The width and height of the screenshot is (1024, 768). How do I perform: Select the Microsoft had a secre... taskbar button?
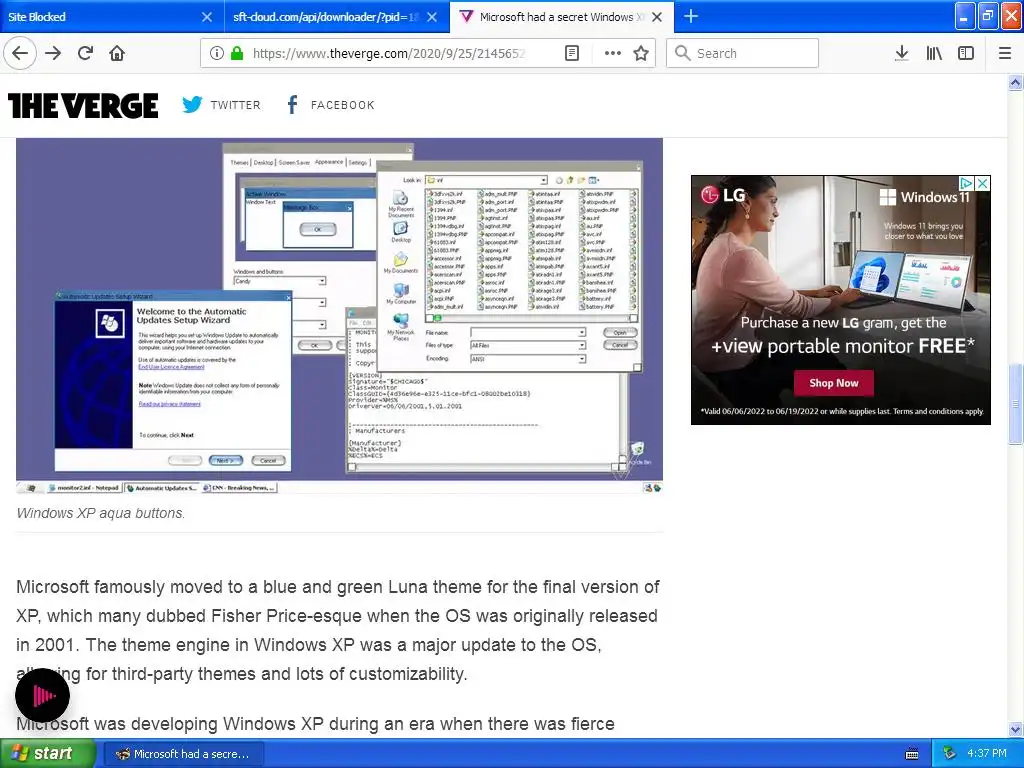coord(184,754)
